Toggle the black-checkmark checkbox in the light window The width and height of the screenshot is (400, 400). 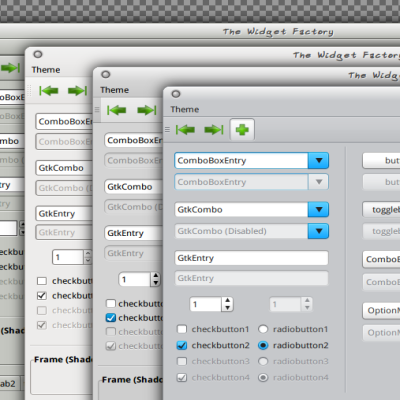pyautogui.click(x=42, y=295)
